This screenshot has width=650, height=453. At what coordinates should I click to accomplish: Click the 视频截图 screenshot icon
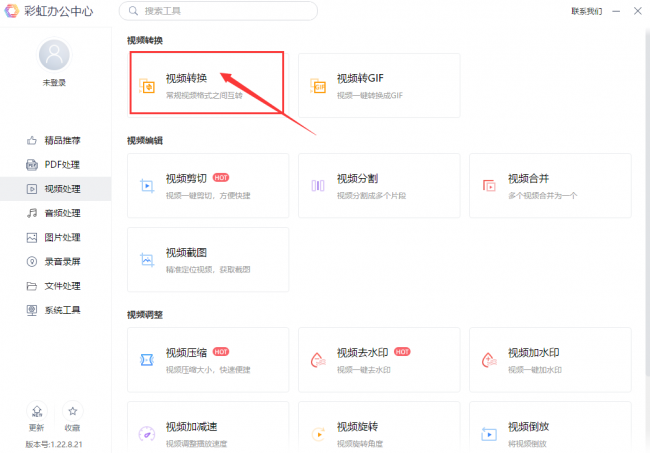pos(147,260)
